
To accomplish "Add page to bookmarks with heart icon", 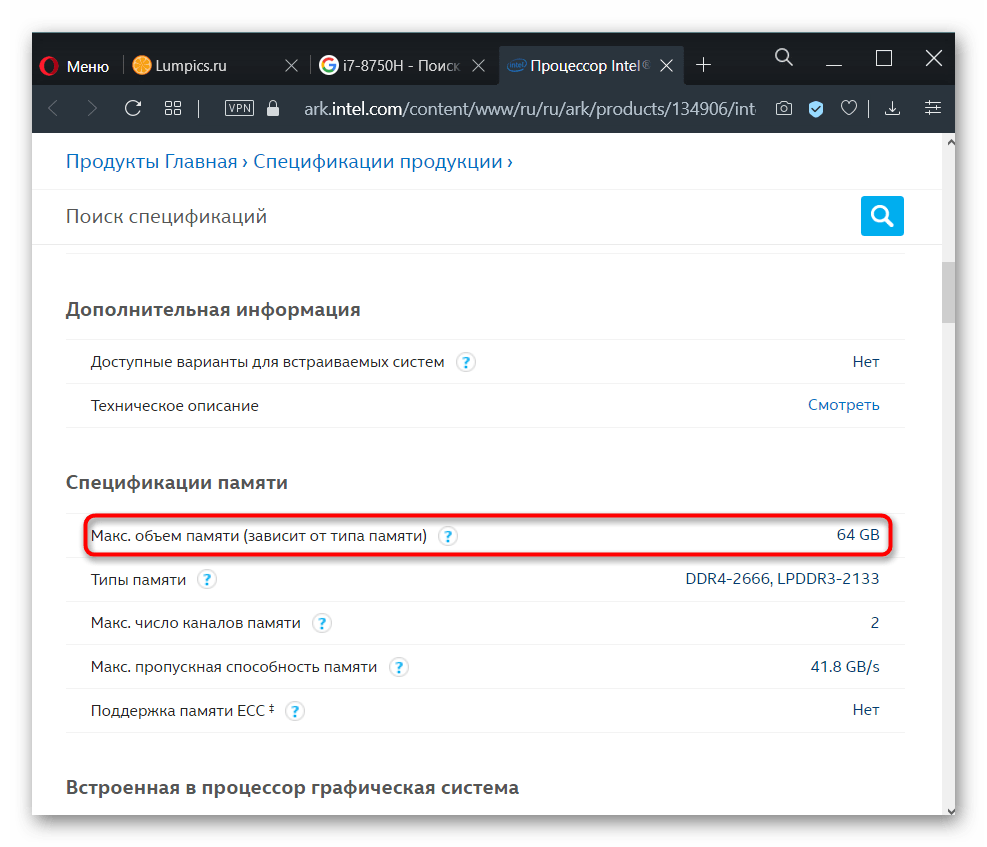I will tap(849, 108).
